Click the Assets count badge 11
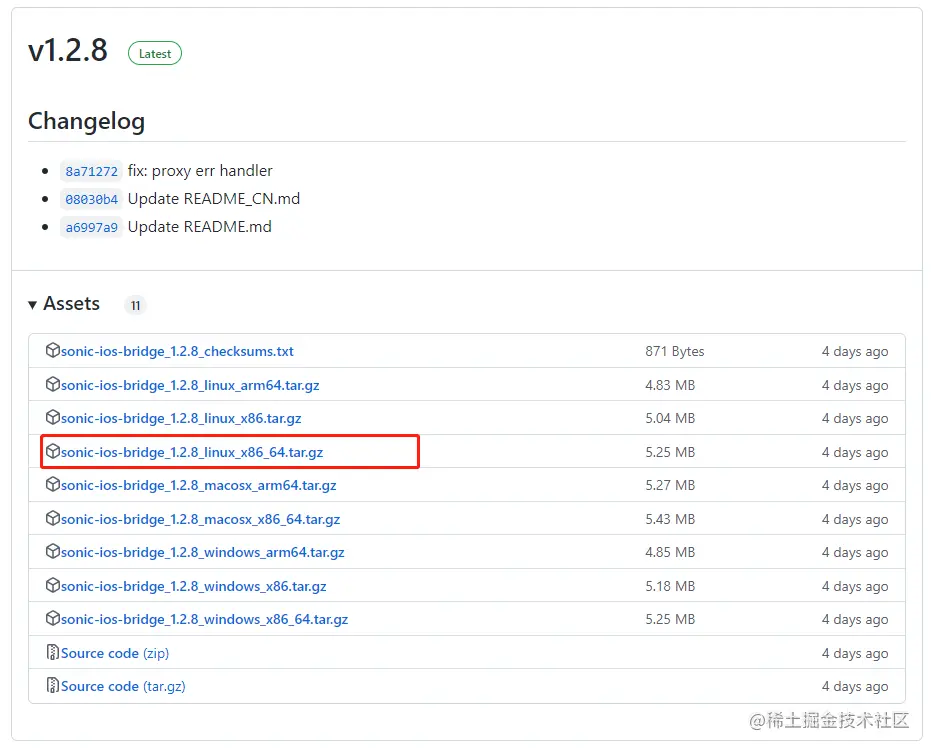 [135, 306]
